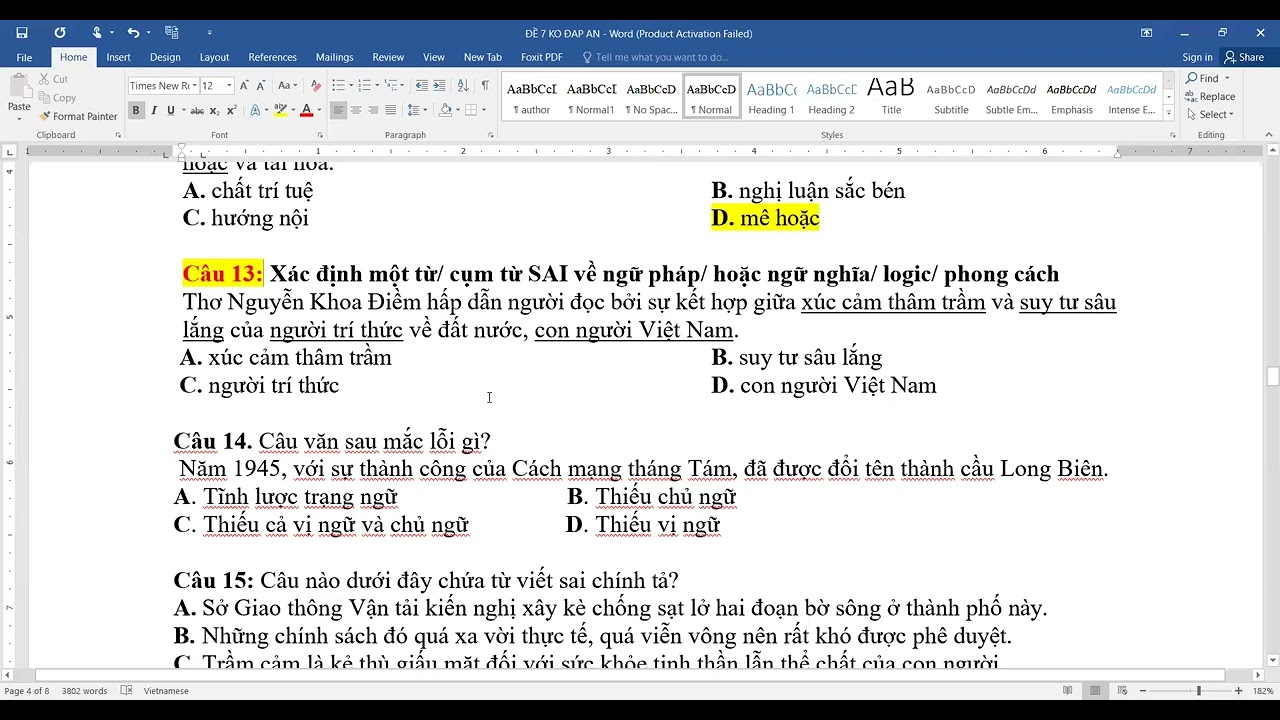This screenshot has height=720, width=1280.
Task: Increase font size with the Grow Font icon
Action: (x=246, y=86)
